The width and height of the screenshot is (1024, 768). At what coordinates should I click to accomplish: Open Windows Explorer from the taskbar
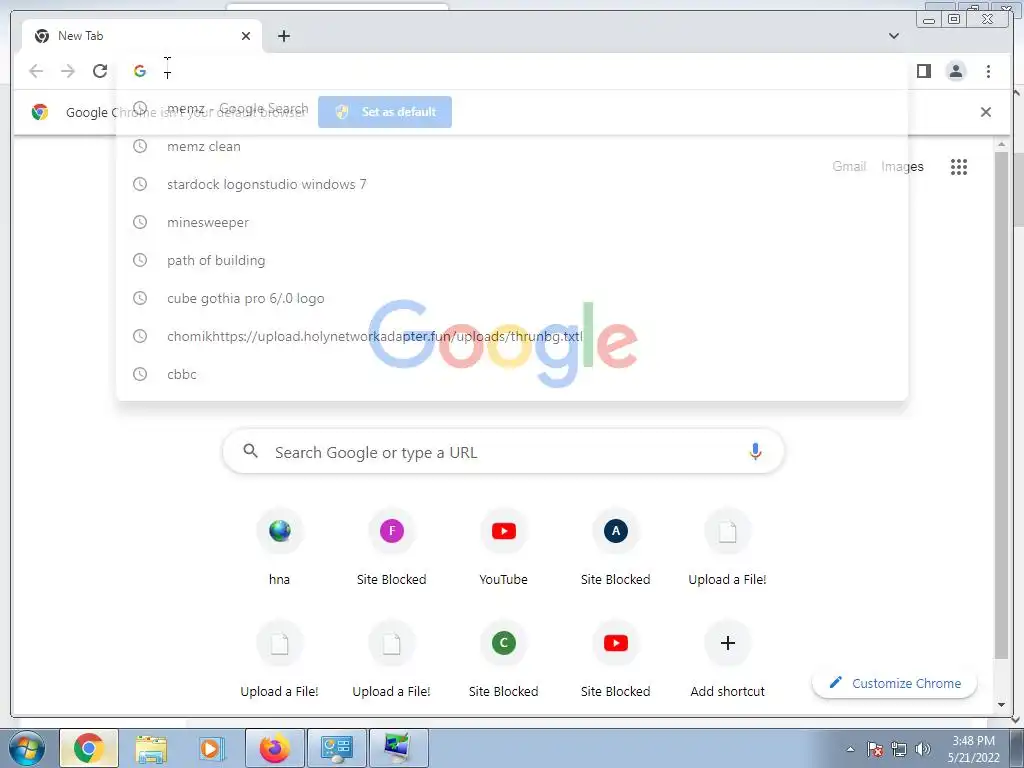151,748
